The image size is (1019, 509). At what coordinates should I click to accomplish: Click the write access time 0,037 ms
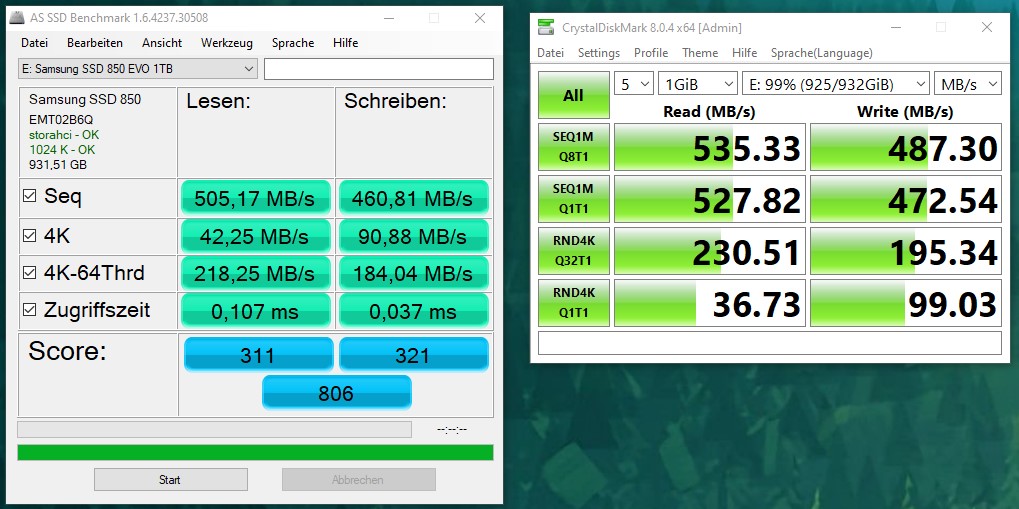coord(413,311)
